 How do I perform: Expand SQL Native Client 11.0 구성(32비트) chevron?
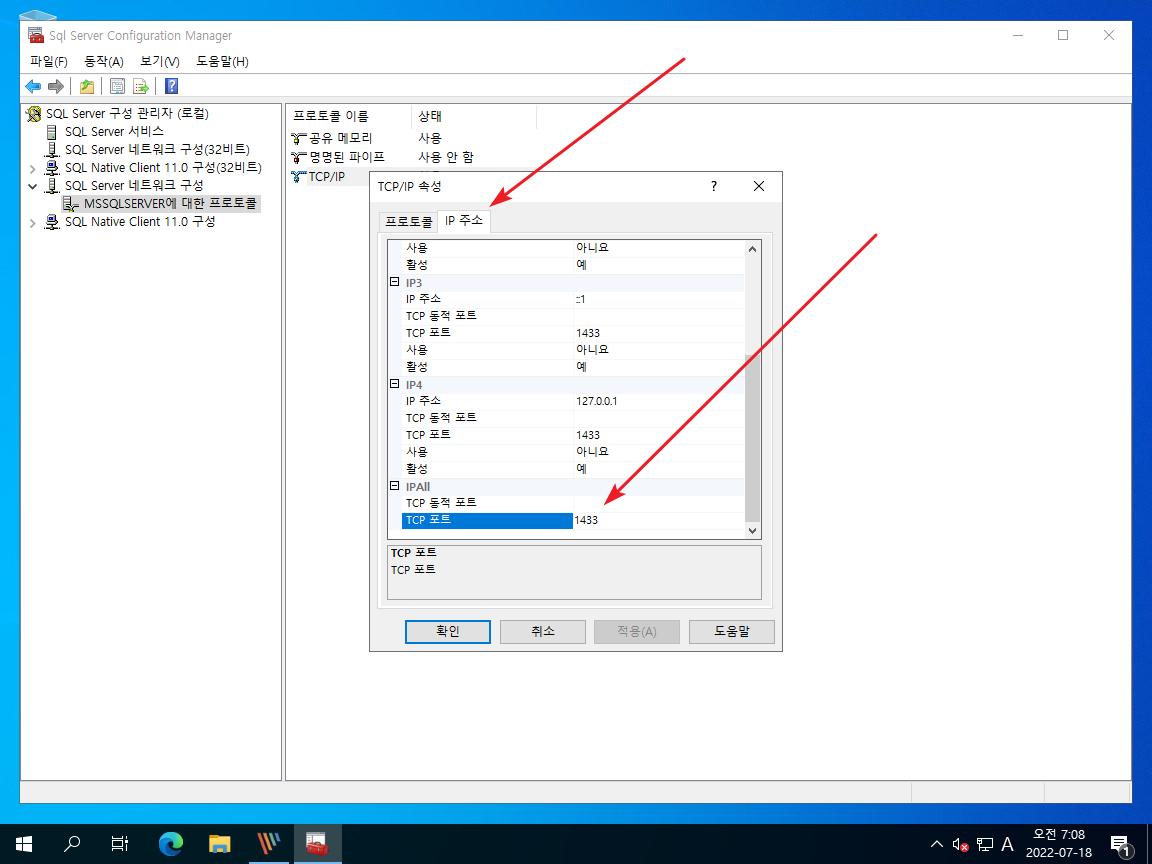pyautogui.click(x=32, y=168)
